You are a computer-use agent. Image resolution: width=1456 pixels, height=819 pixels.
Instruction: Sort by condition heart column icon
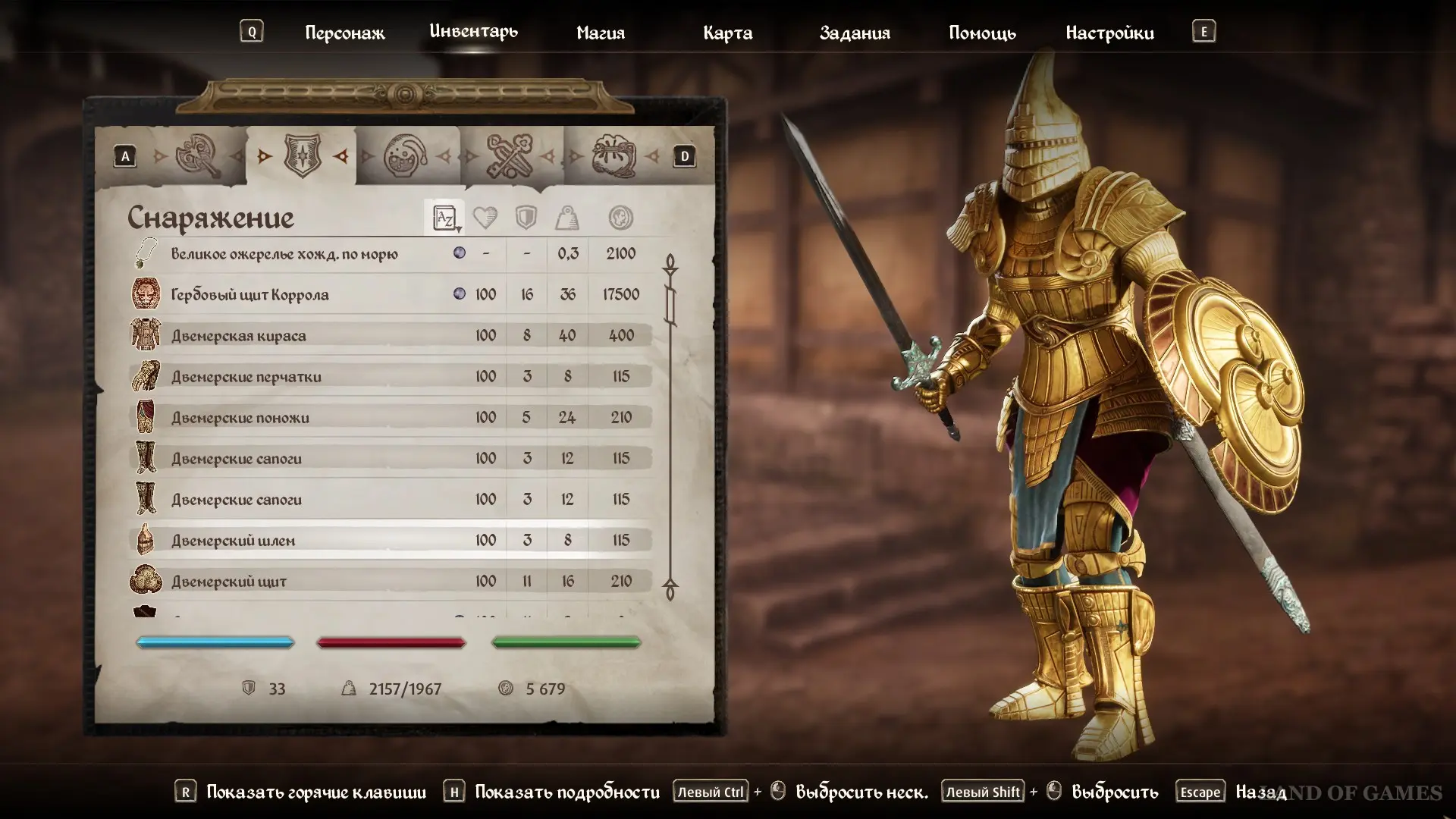pos(485,218)
